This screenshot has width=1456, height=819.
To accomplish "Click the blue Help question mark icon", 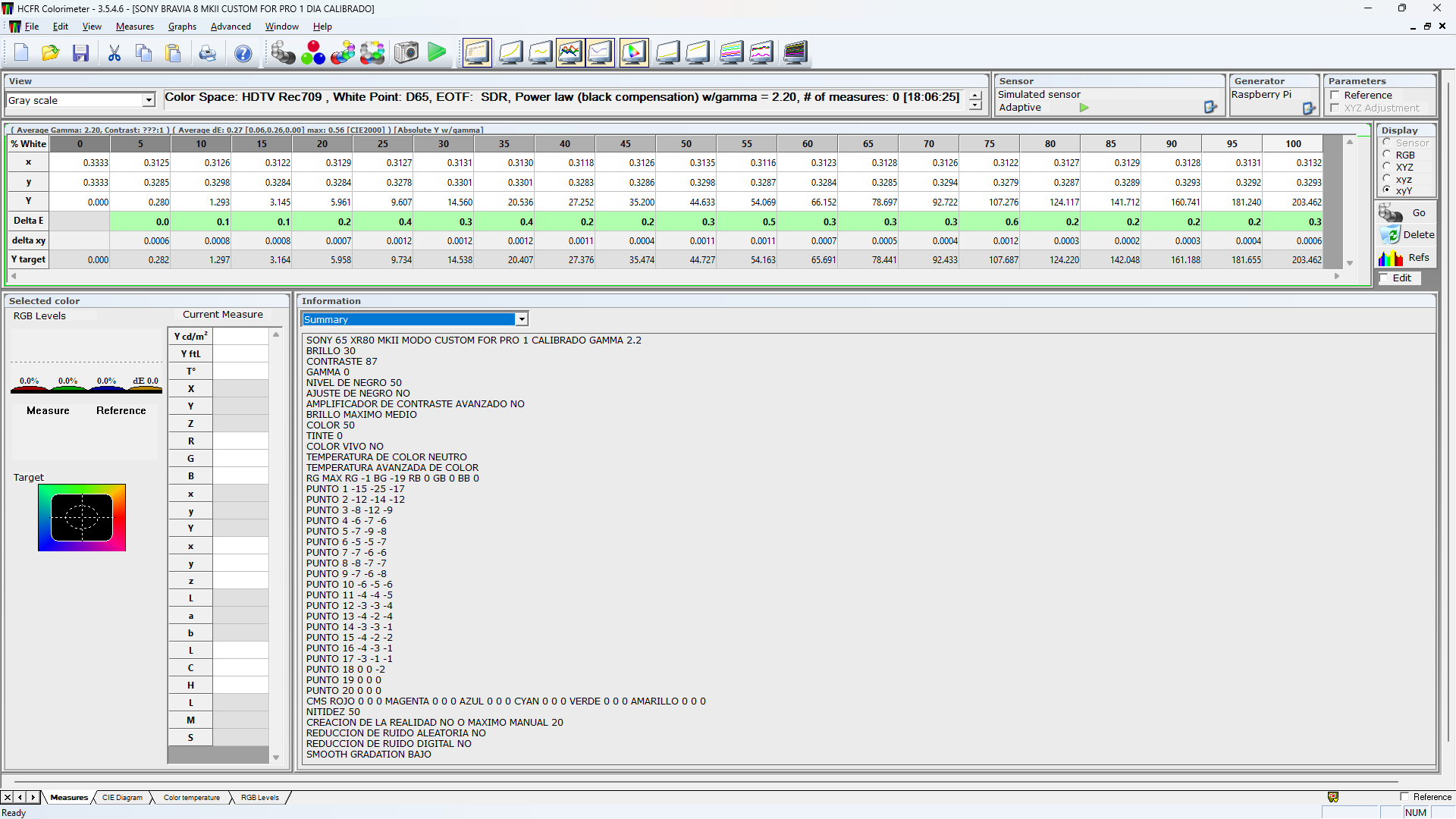I will tap(243, 52).
